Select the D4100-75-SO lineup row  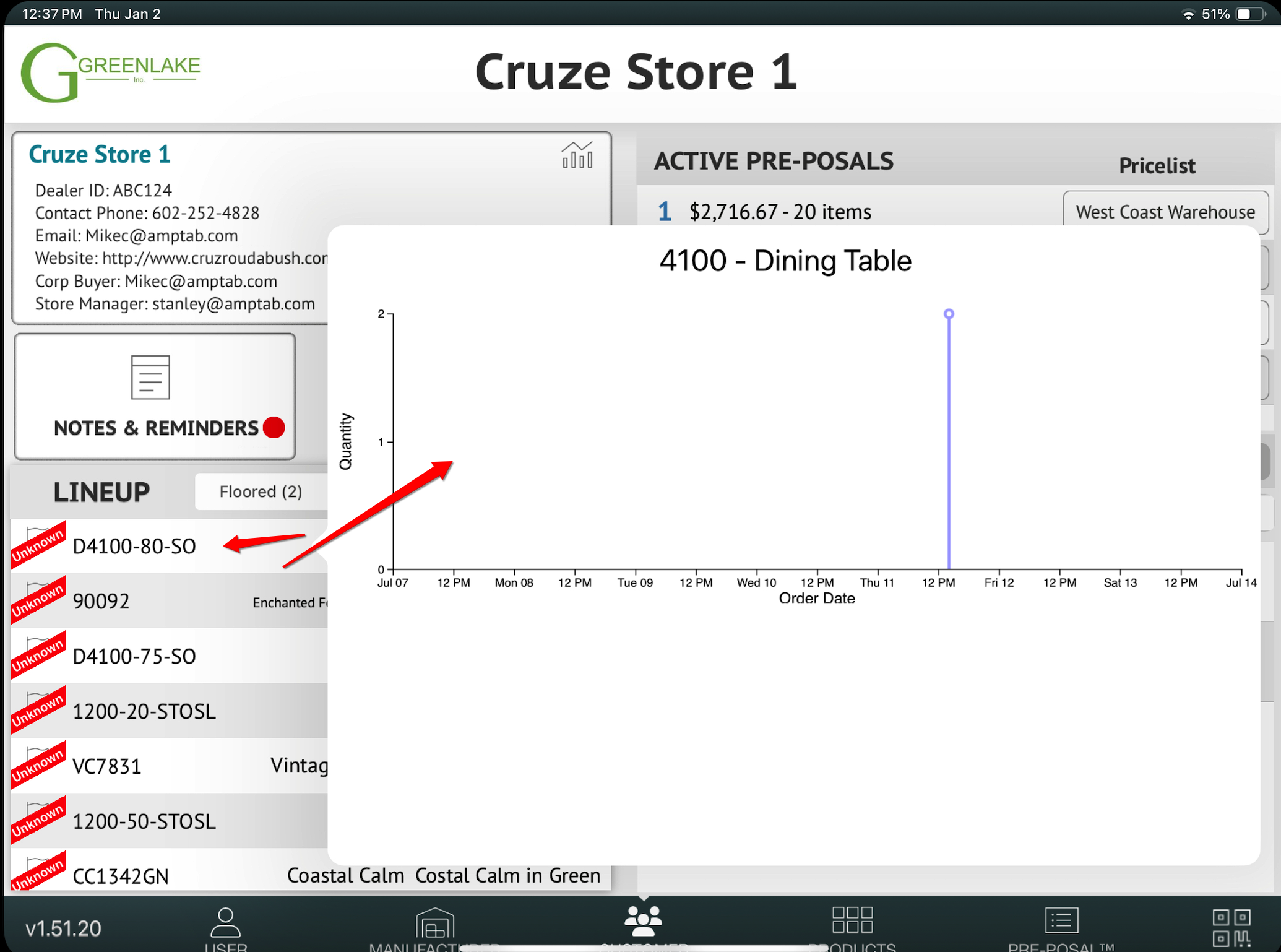click(x=134, y=656)
